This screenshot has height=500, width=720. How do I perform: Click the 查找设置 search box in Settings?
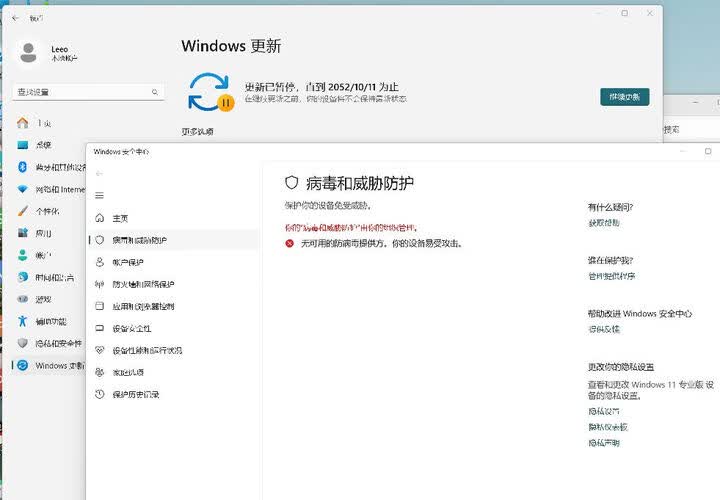[88, 92]
